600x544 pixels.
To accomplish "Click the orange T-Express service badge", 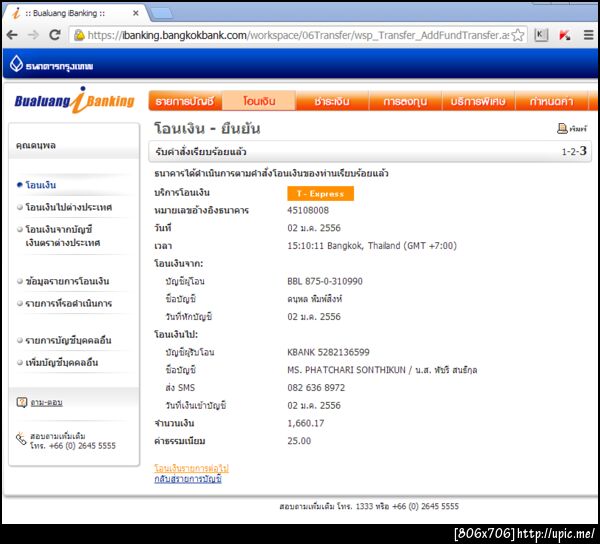I will click(x=321, y=194).
